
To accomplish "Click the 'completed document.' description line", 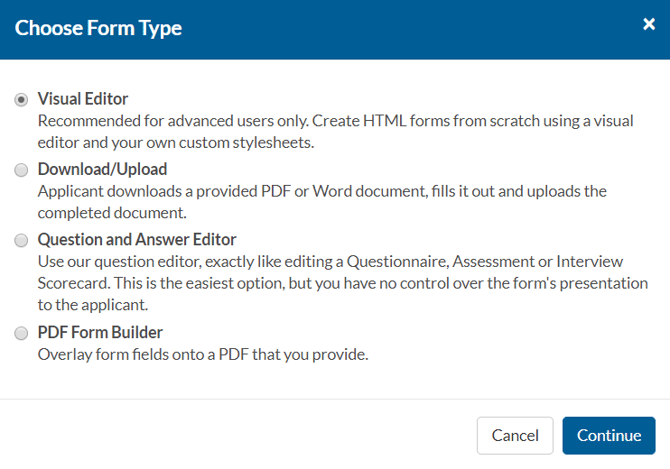I will (112, 213).
